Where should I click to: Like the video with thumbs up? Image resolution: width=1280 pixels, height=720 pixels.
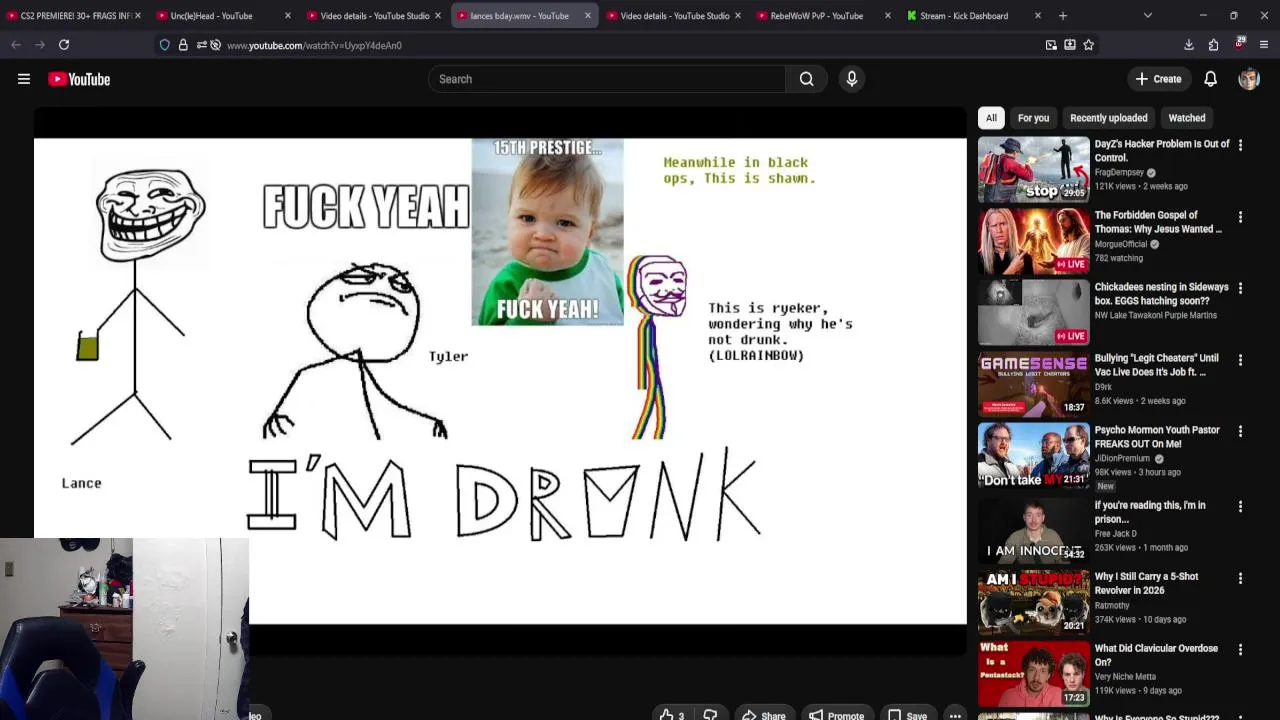(672, 715)
